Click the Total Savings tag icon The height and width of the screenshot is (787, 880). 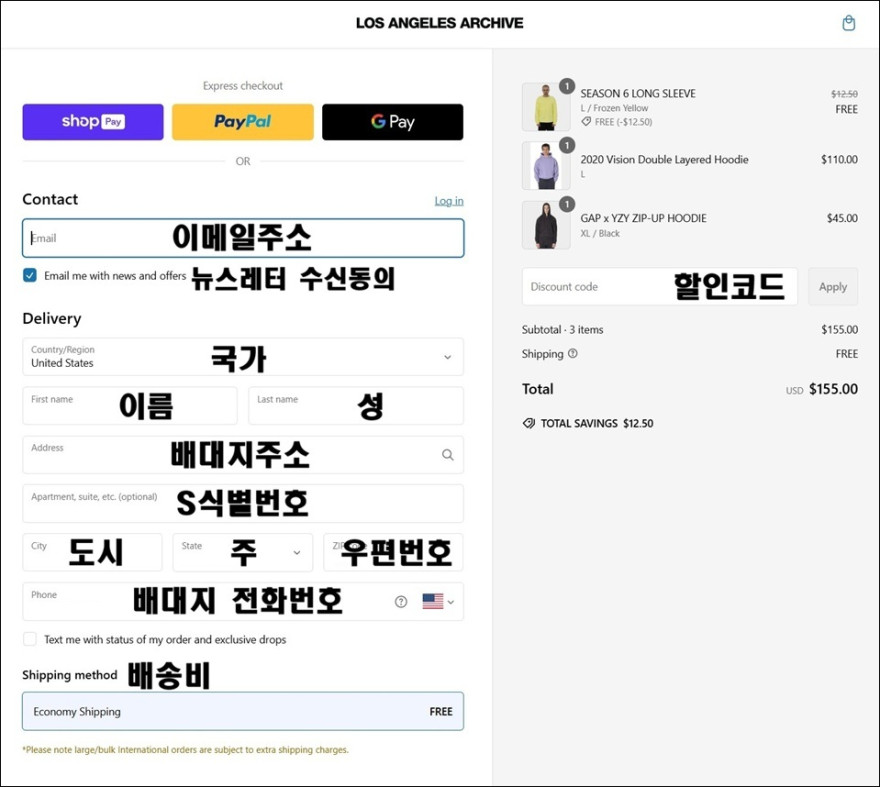(529, 423)
